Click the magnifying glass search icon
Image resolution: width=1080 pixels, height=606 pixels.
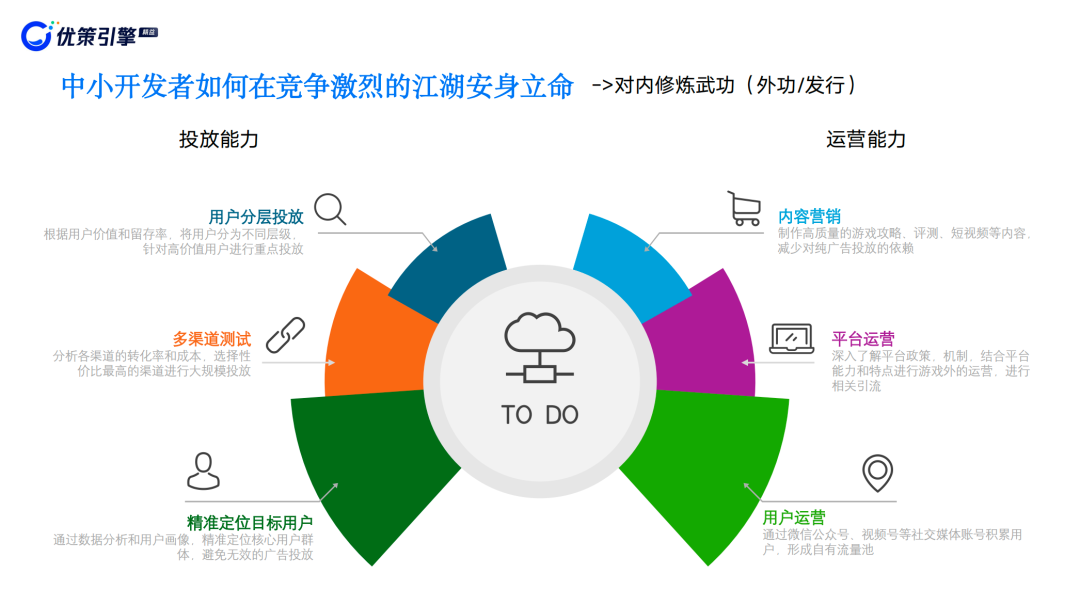pos(330,209)
